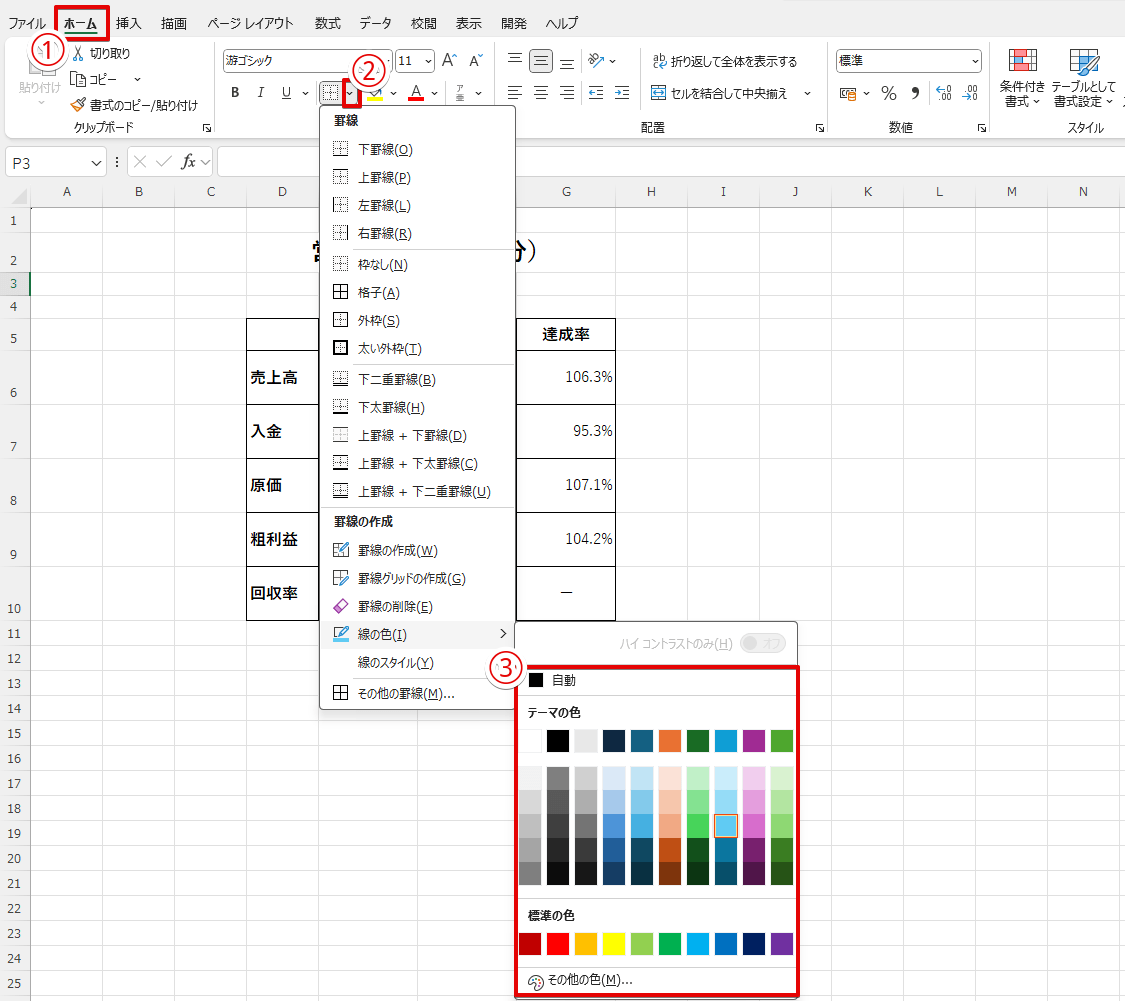Click column header G
The width and height of the screenshot is (1125, 1001).
tap(566, 192)
